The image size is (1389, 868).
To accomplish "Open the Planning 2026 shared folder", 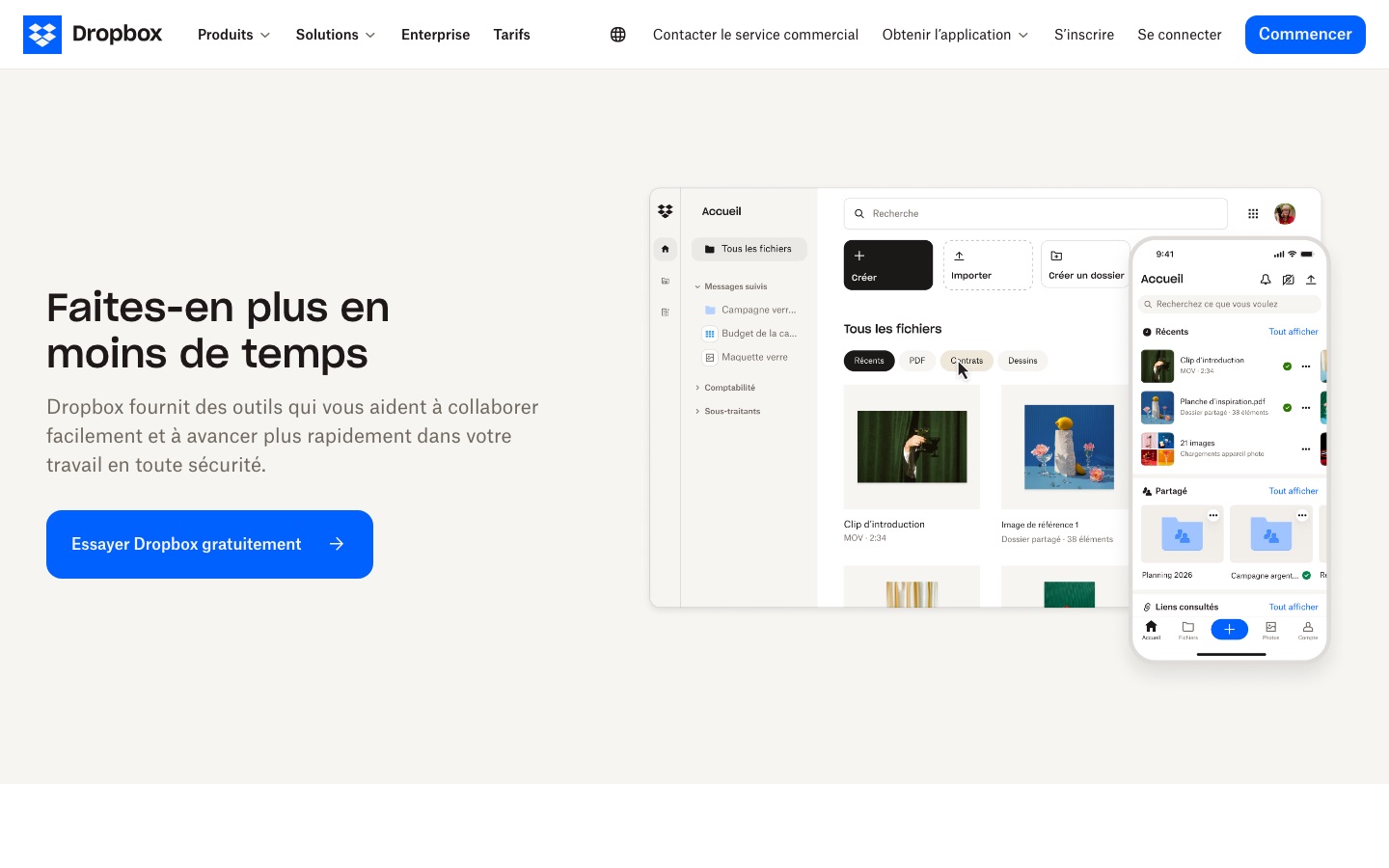I will tap(1182, 533).
